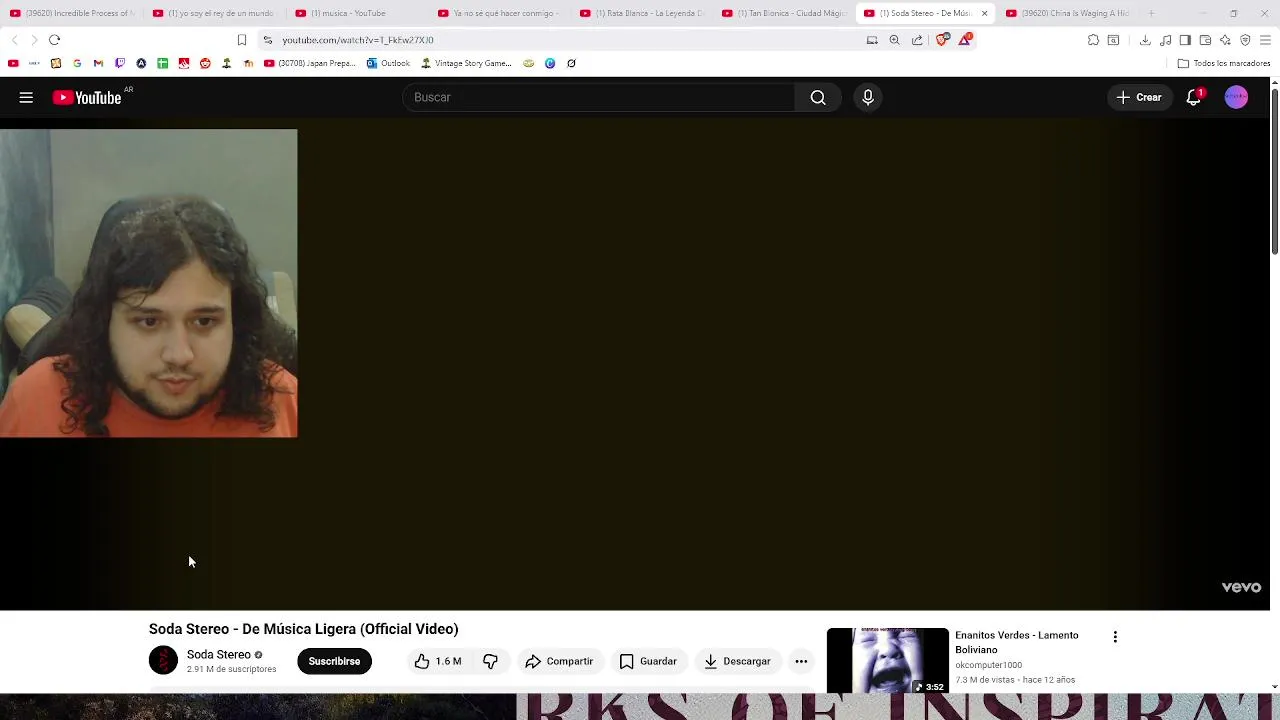Viewport: 1280px width, 720px height.
Task: Open Enanitos Verdes Lamento Boliviano thumbnail
Action: coord(888,660)
